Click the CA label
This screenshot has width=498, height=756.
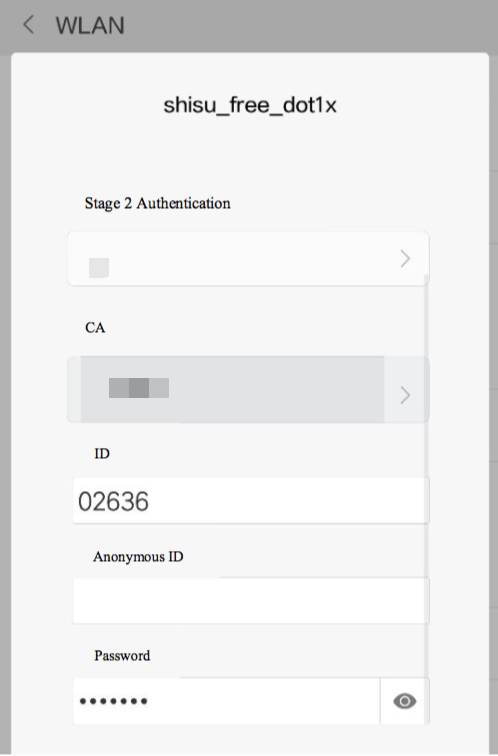click(x=95, y=328)
